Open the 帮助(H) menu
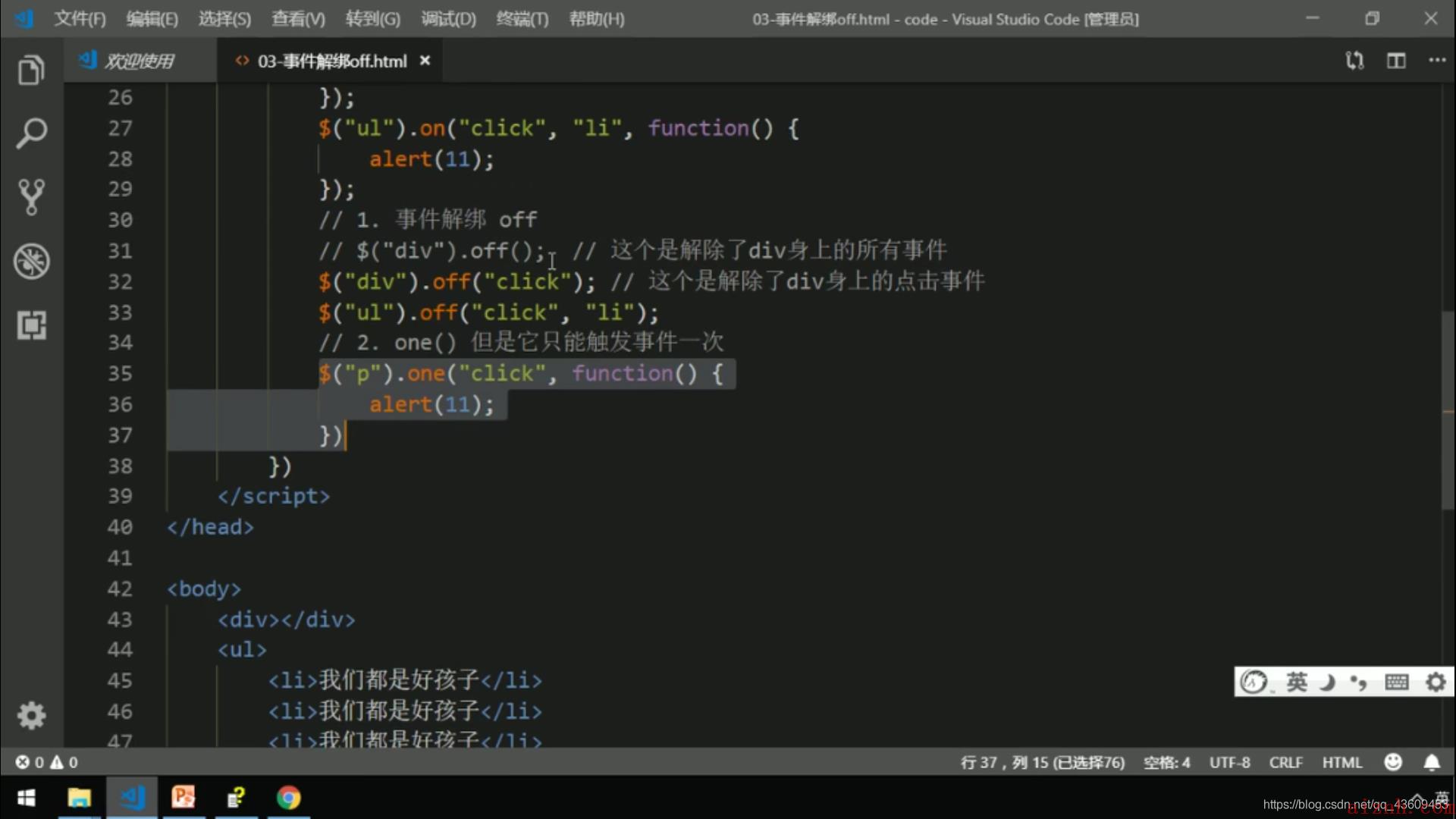 (597, 19)
